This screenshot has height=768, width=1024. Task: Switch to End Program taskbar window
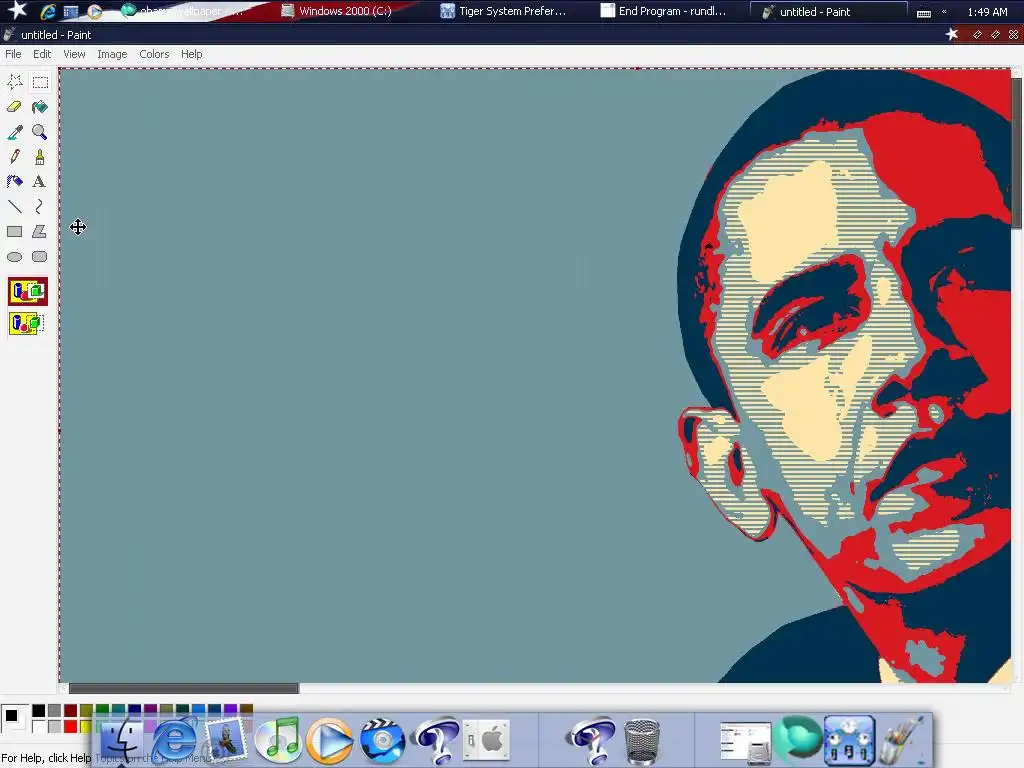[664, 11]
